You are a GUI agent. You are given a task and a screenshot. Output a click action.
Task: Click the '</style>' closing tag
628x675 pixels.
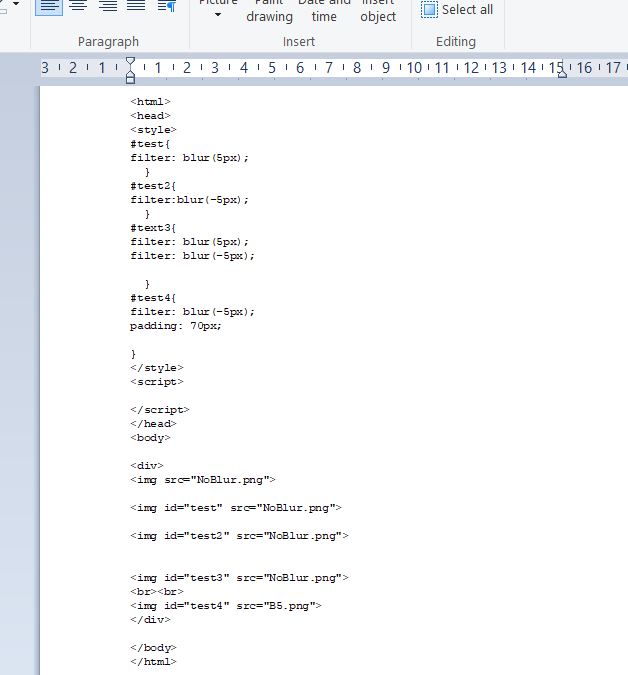point(157,368)
